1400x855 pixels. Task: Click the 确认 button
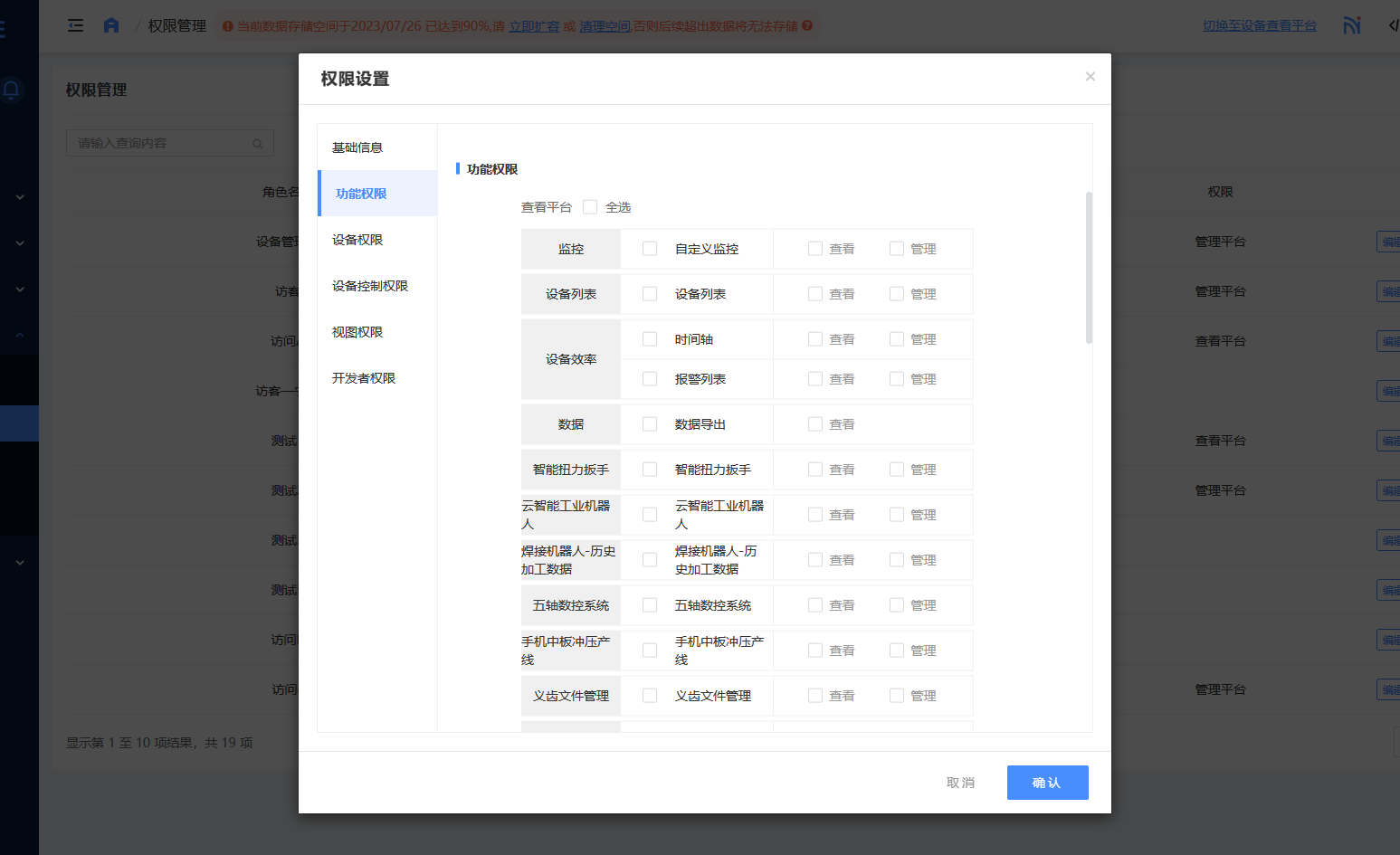[1047, 783]
